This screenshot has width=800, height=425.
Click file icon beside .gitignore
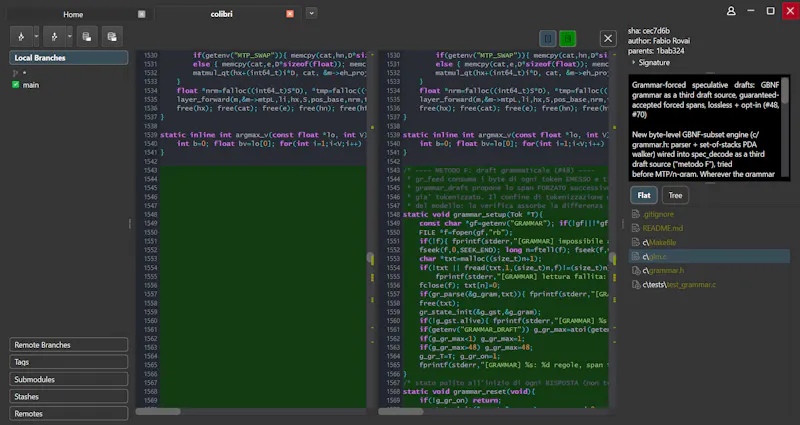[636, 214]
